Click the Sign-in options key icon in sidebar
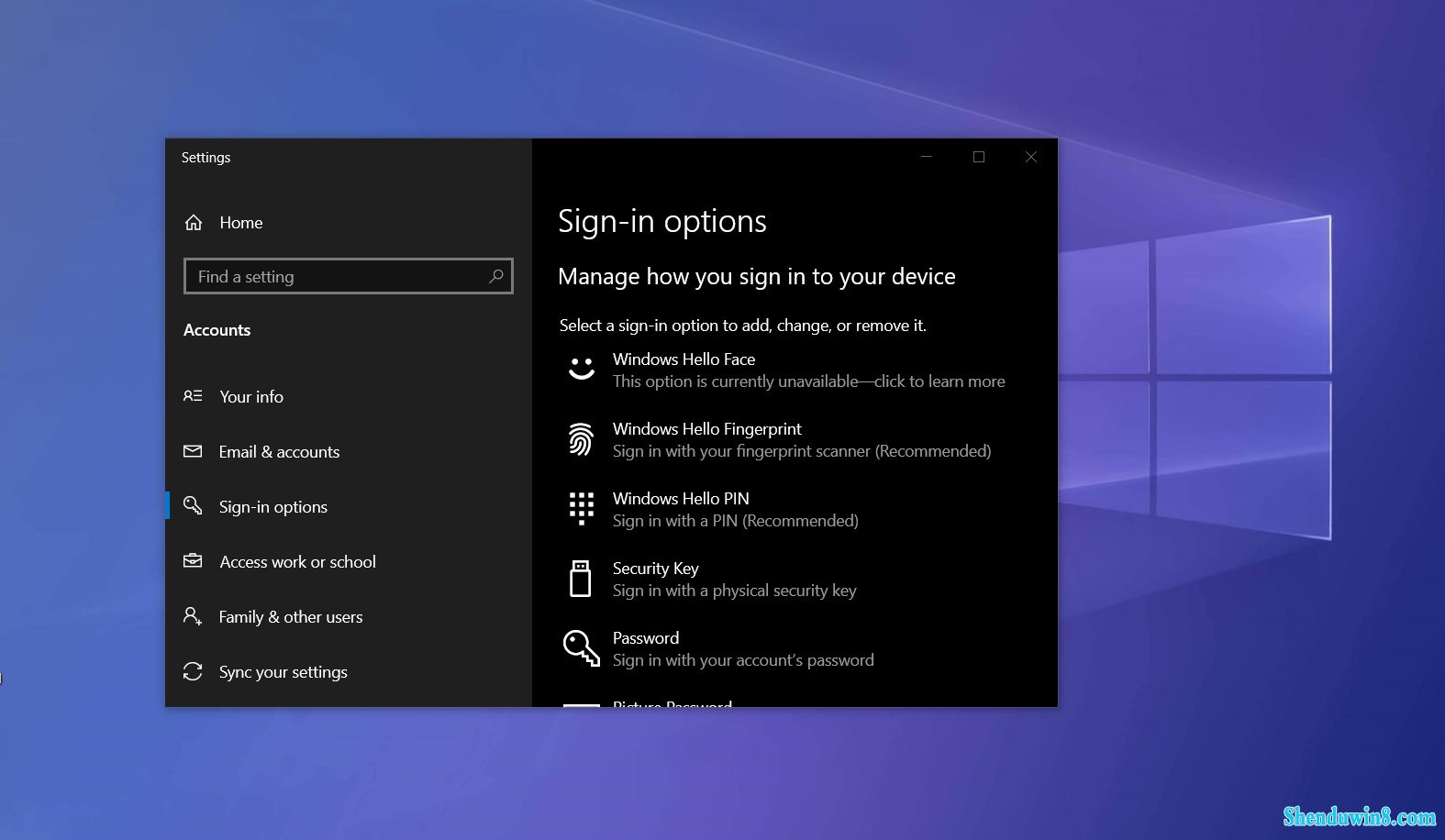Image resolution: width=1445 pixels, height=840 pixels. point(193,506)
